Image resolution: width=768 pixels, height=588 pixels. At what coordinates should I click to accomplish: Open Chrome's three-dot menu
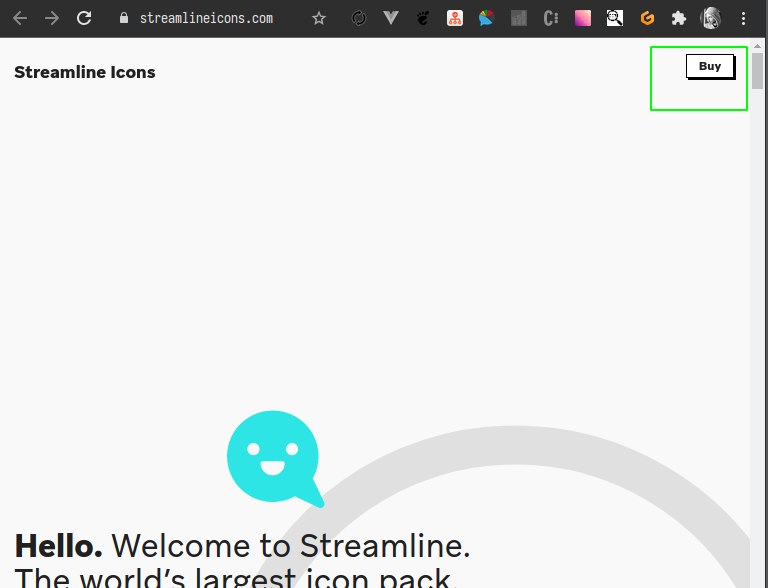[x=744, y=19]
